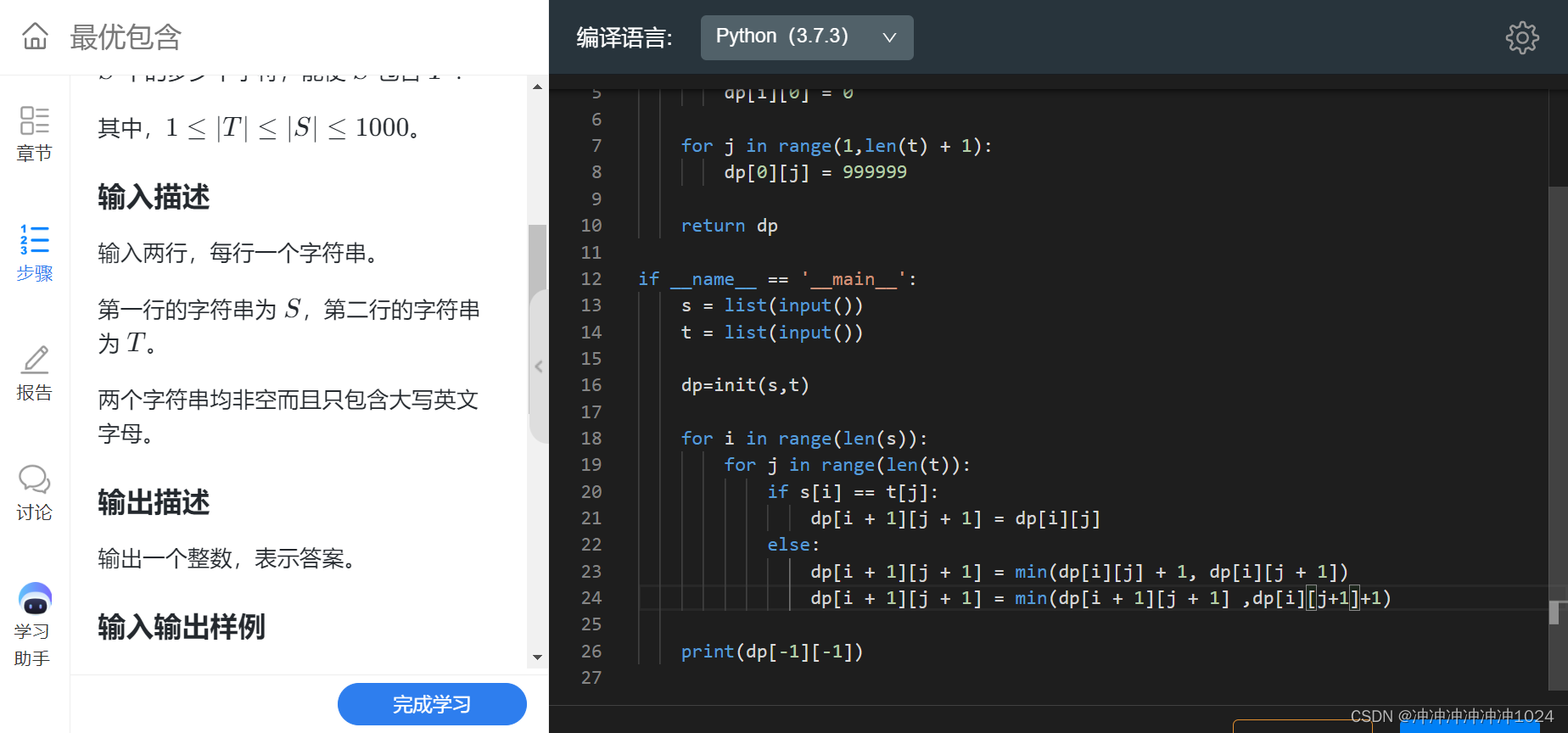Go to the home page icon
Viewport: 1568px width, 733px height.
(35, 36)
